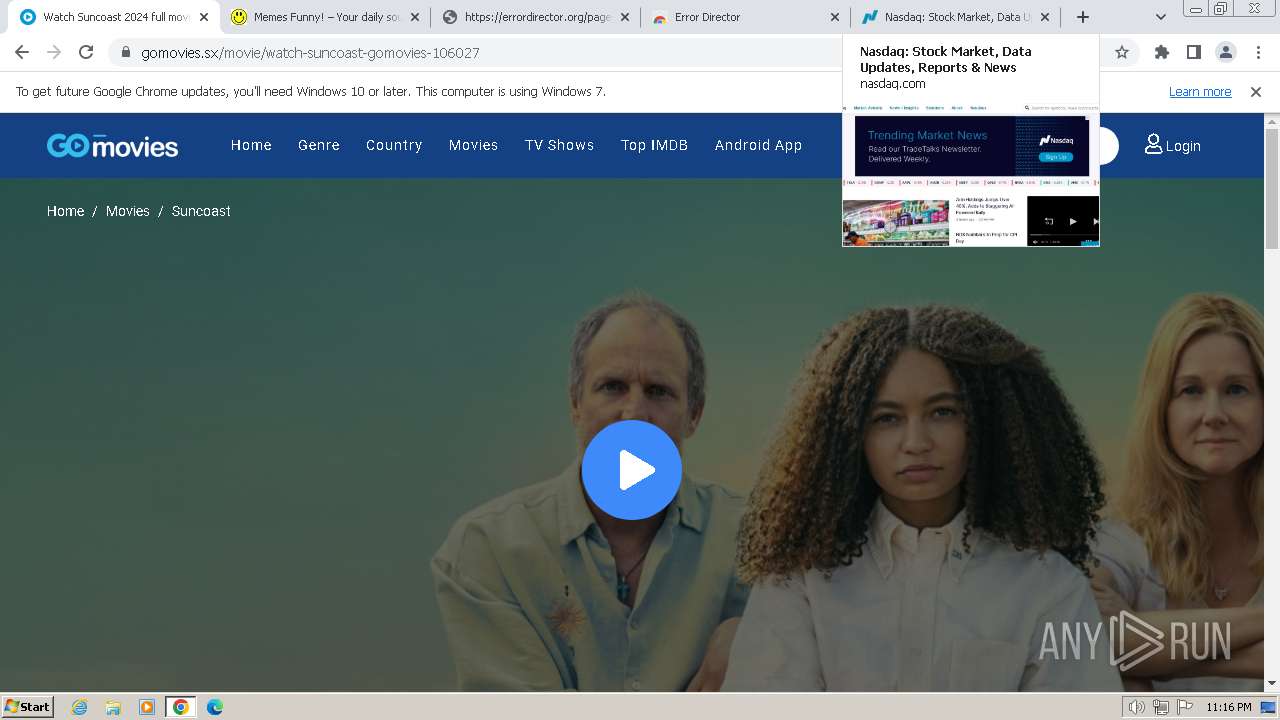Viewport: 1280px width, 720px height.
Task: Open the Windows Start menu
Action: 28,706
